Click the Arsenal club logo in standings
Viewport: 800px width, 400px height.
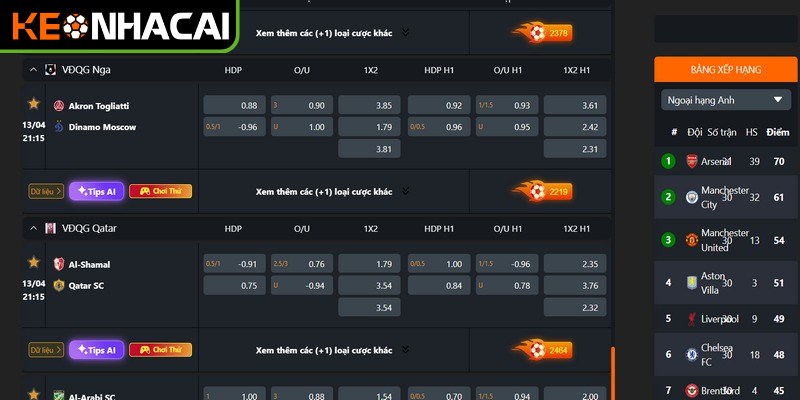pos(692,162)
